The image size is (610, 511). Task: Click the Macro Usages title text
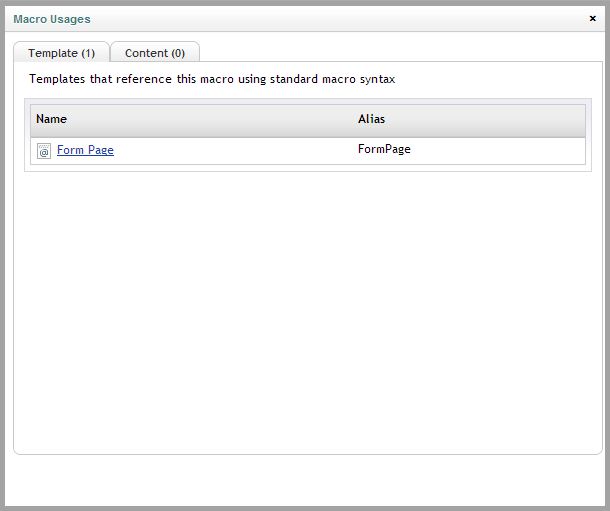52,19
